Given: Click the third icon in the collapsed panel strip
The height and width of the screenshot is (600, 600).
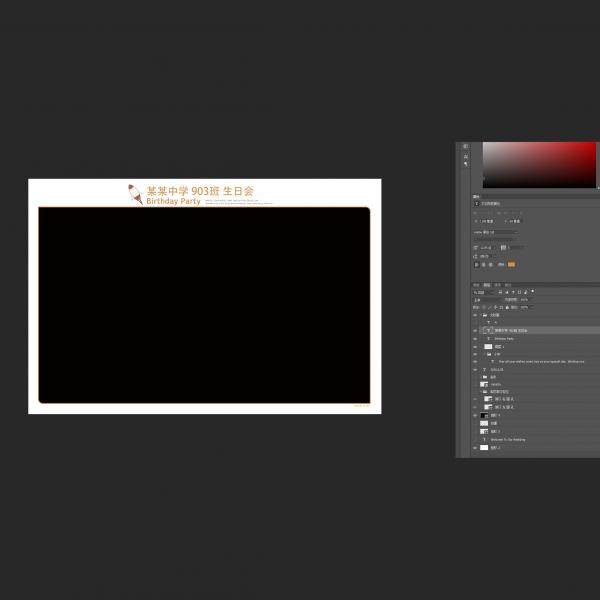Looking at the screenshot, I should coord(466,164).
